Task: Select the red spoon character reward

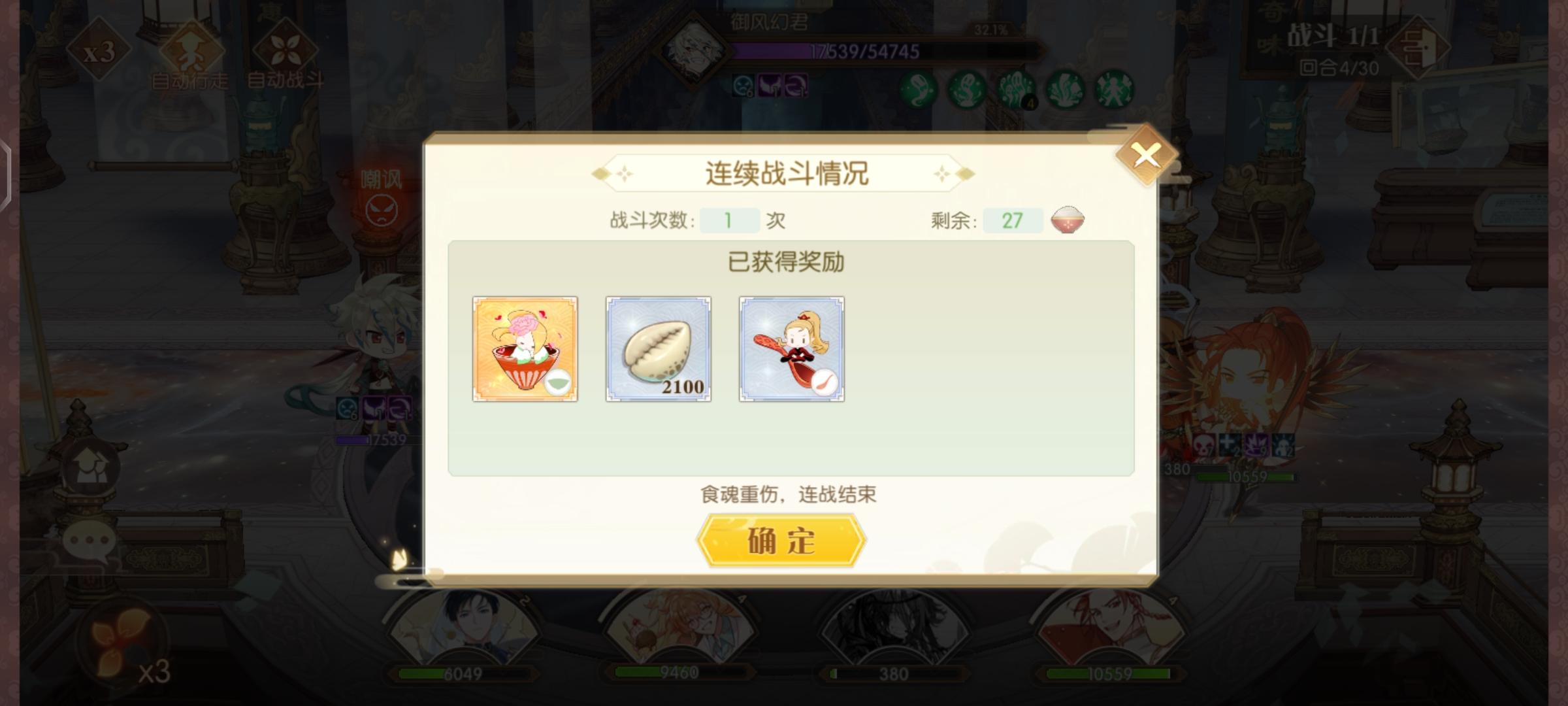Action: (x=792, y=349)
